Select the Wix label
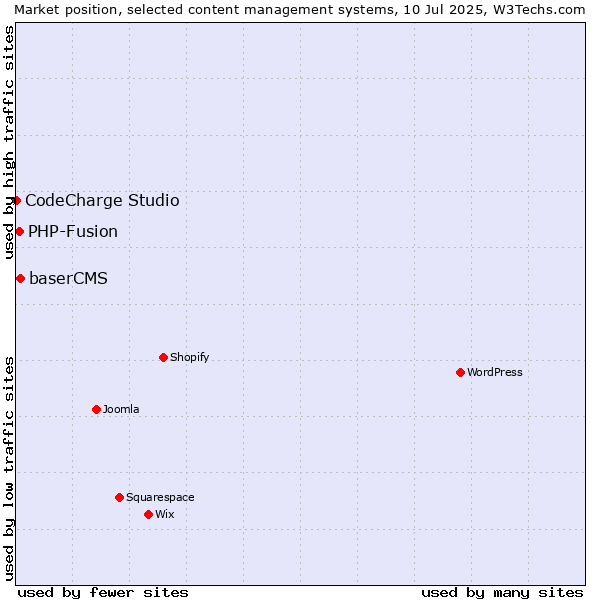 165,514
